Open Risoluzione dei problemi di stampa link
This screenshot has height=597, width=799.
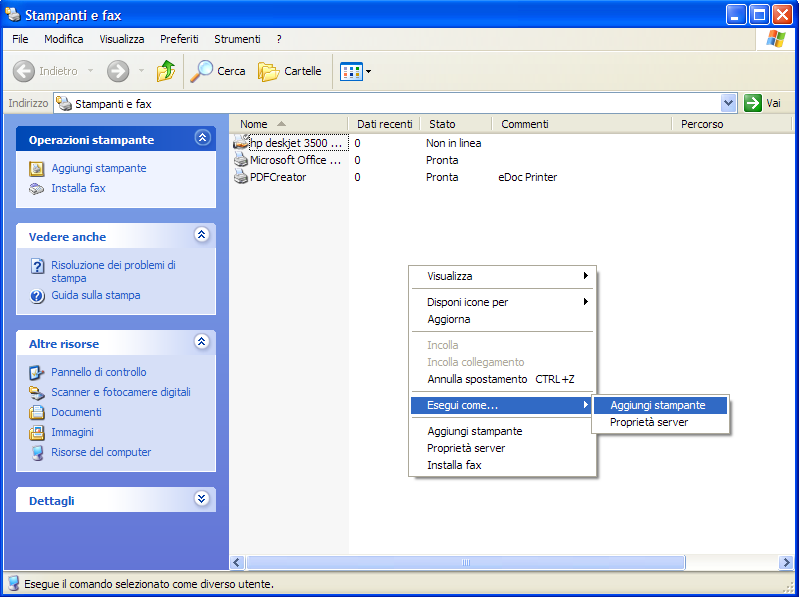[113, 272]
